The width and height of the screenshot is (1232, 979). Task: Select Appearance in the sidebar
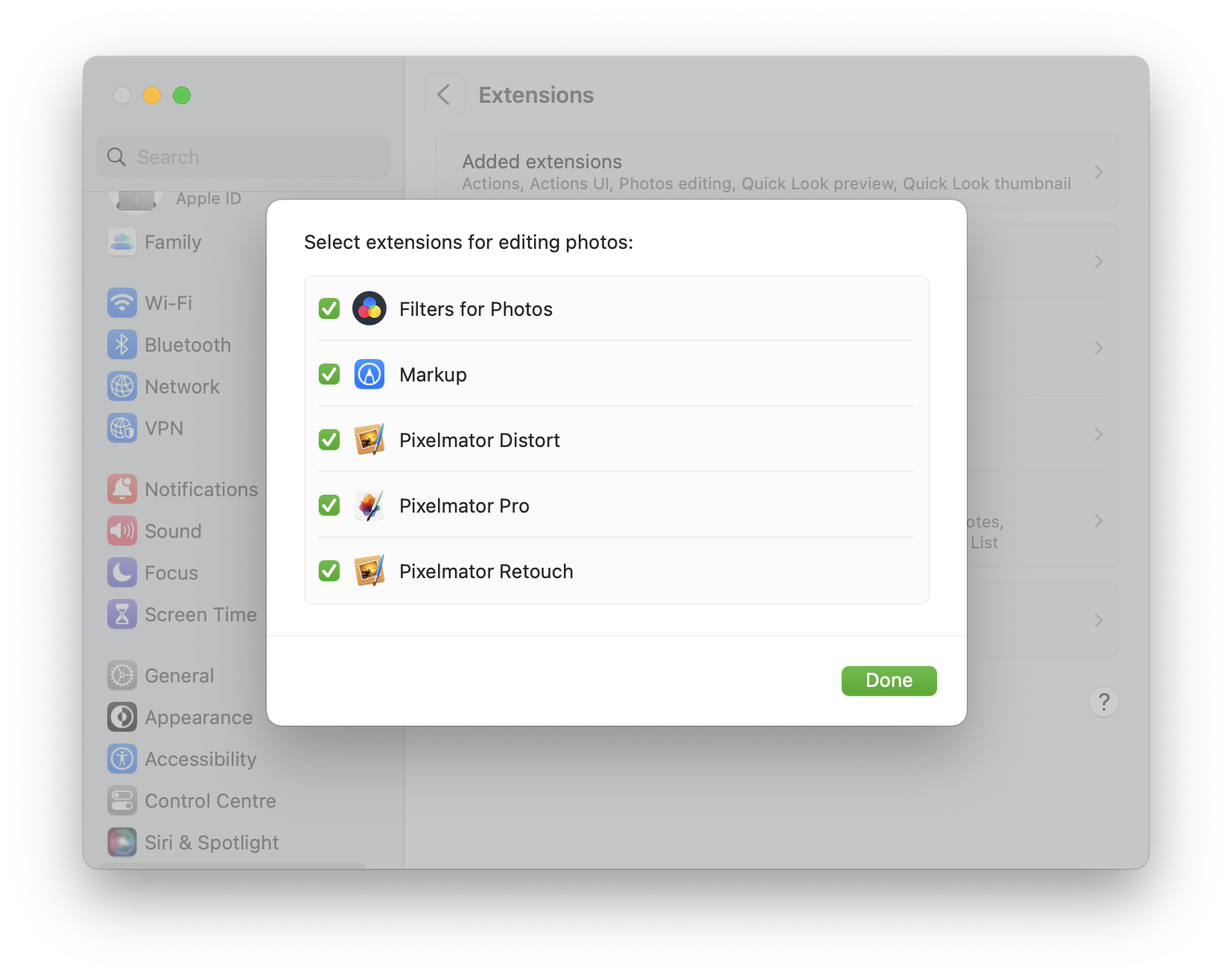click(x=199, y=717)
